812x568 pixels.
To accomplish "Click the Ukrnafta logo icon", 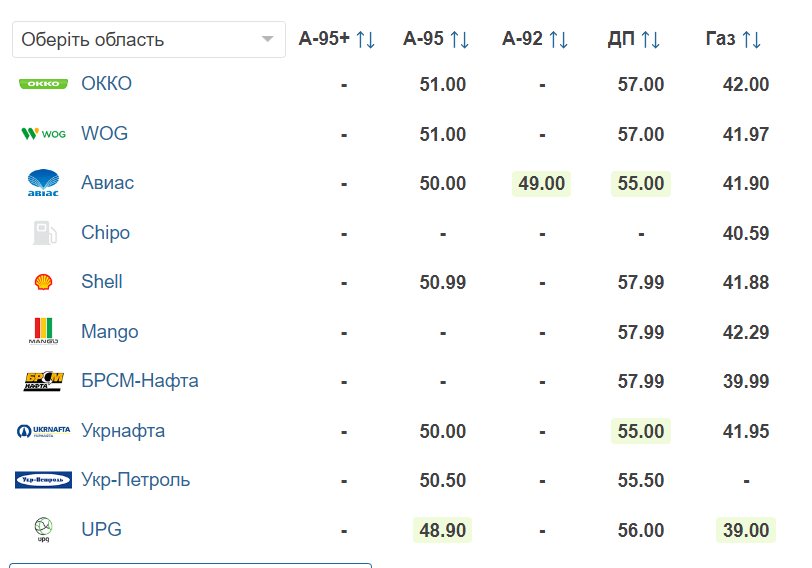I will (44, 431).
